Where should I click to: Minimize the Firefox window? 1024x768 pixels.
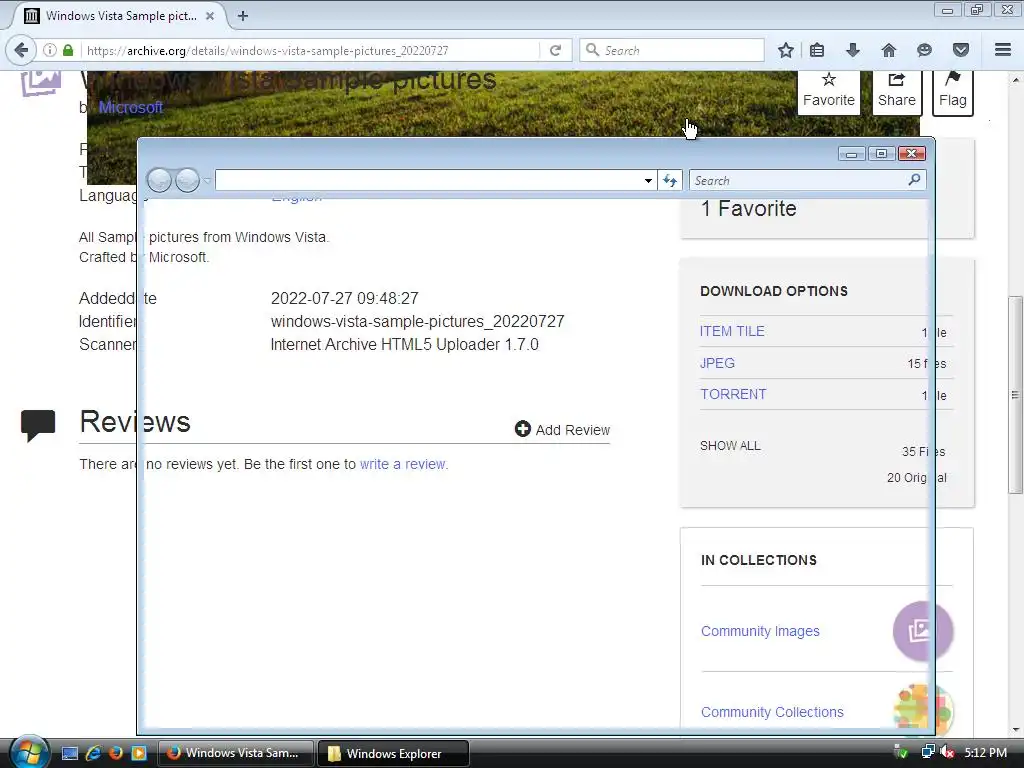(948, 10)
